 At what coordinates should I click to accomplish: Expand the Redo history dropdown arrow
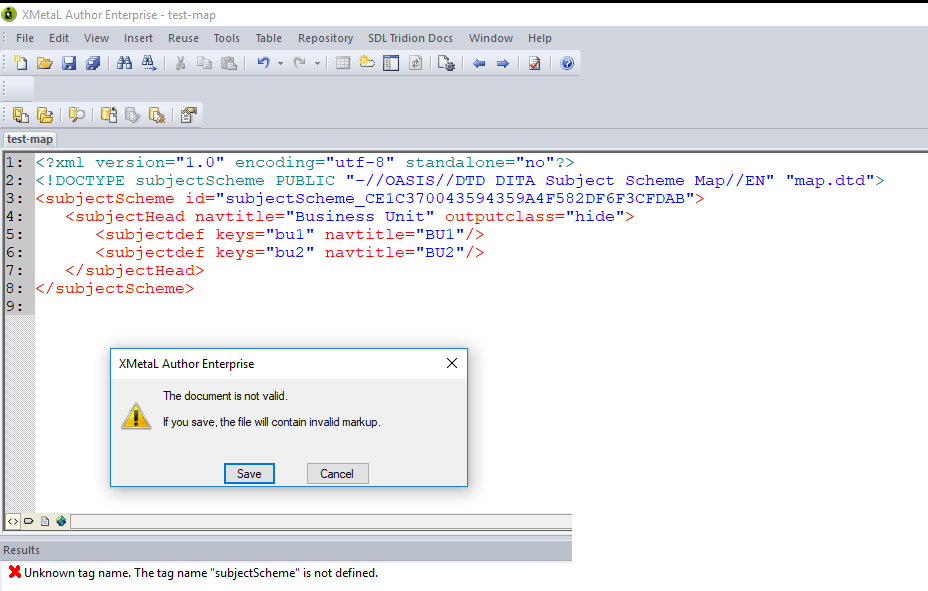pyautogui.click(x=317, y=63)
